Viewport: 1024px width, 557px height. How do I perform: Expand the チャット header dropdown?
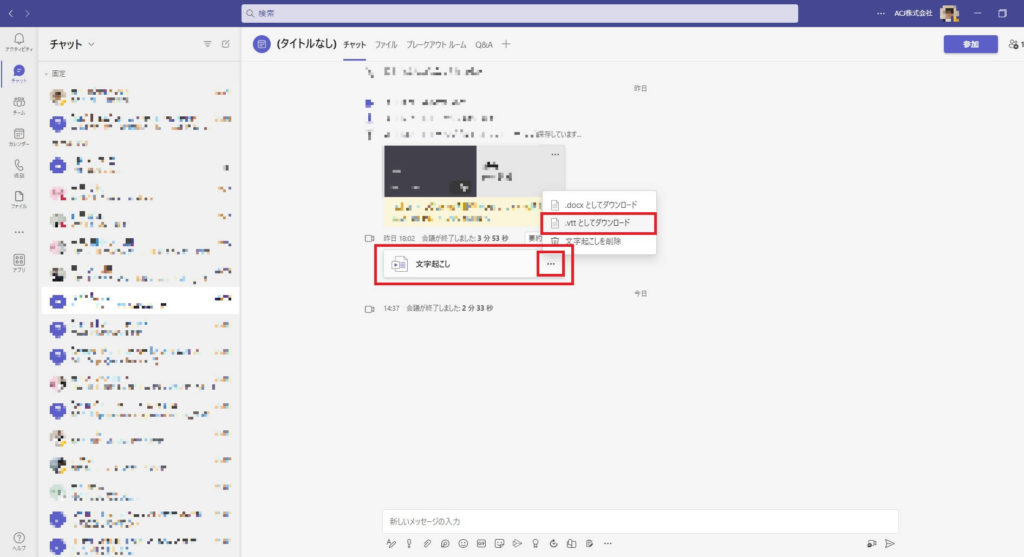click(x=91, y=44)
